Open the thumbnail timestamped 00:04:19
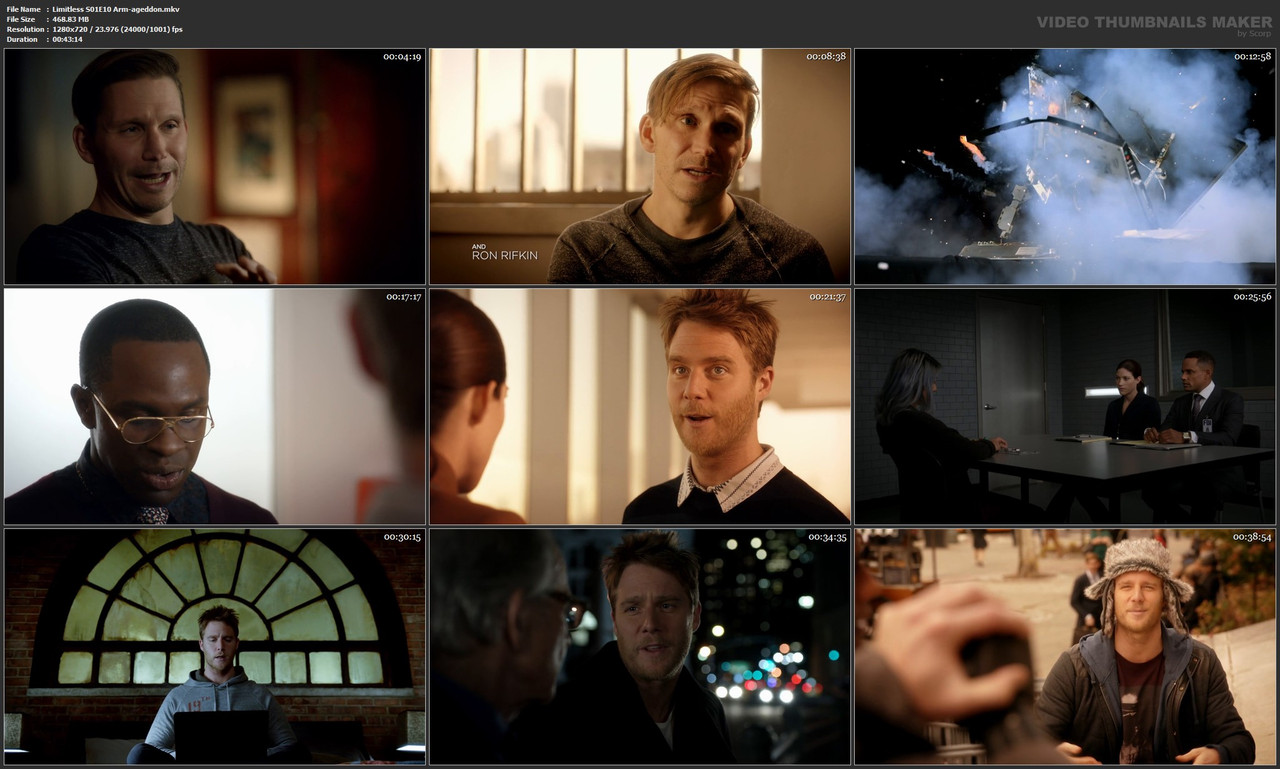The image size is (1280, 769). click(x=213, y=167)
